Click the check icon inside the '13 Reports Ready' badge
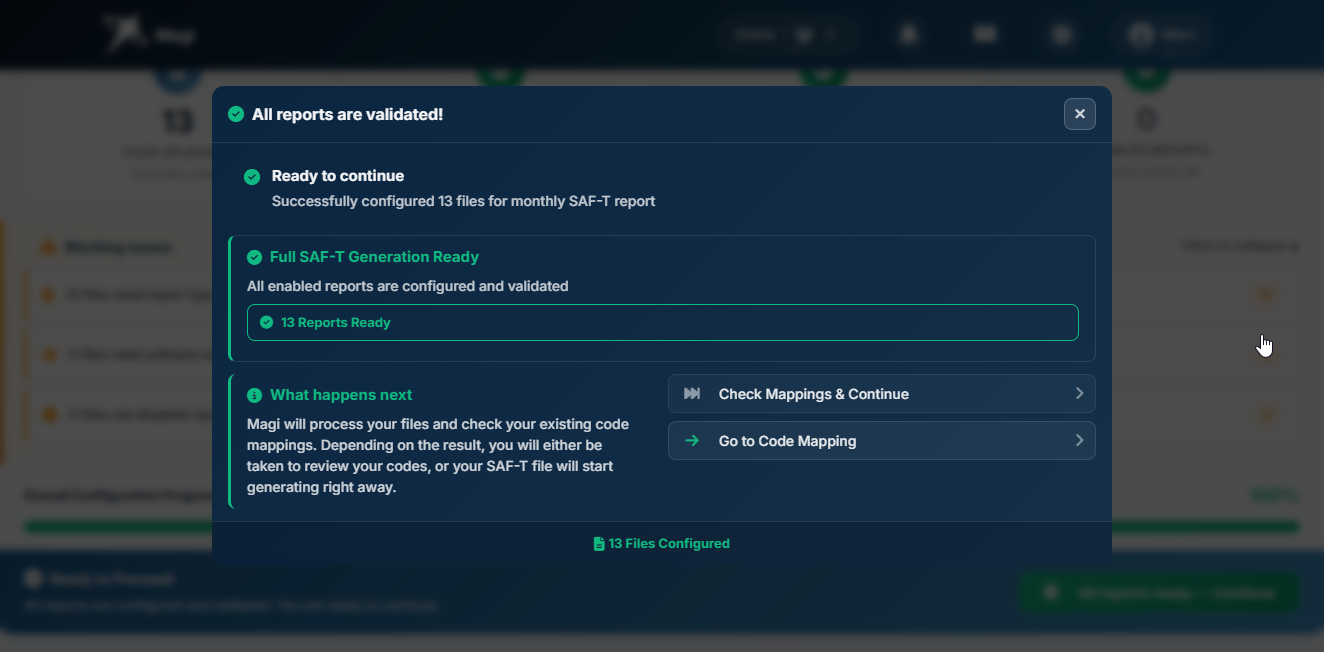Screen dimensions: 1324x652 pos(266,323)
